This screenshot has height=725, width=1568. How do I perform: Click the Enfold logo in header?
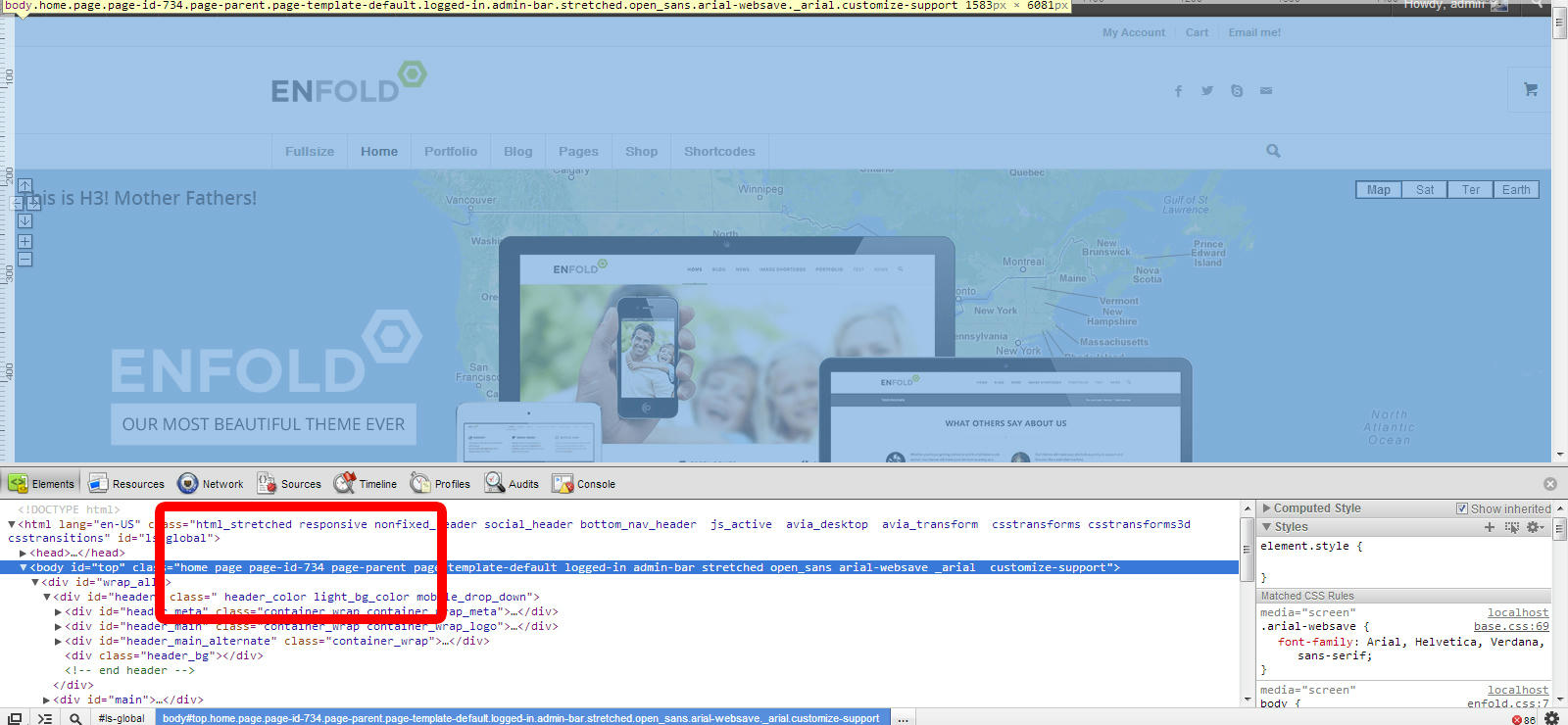[x=348, y=82]
